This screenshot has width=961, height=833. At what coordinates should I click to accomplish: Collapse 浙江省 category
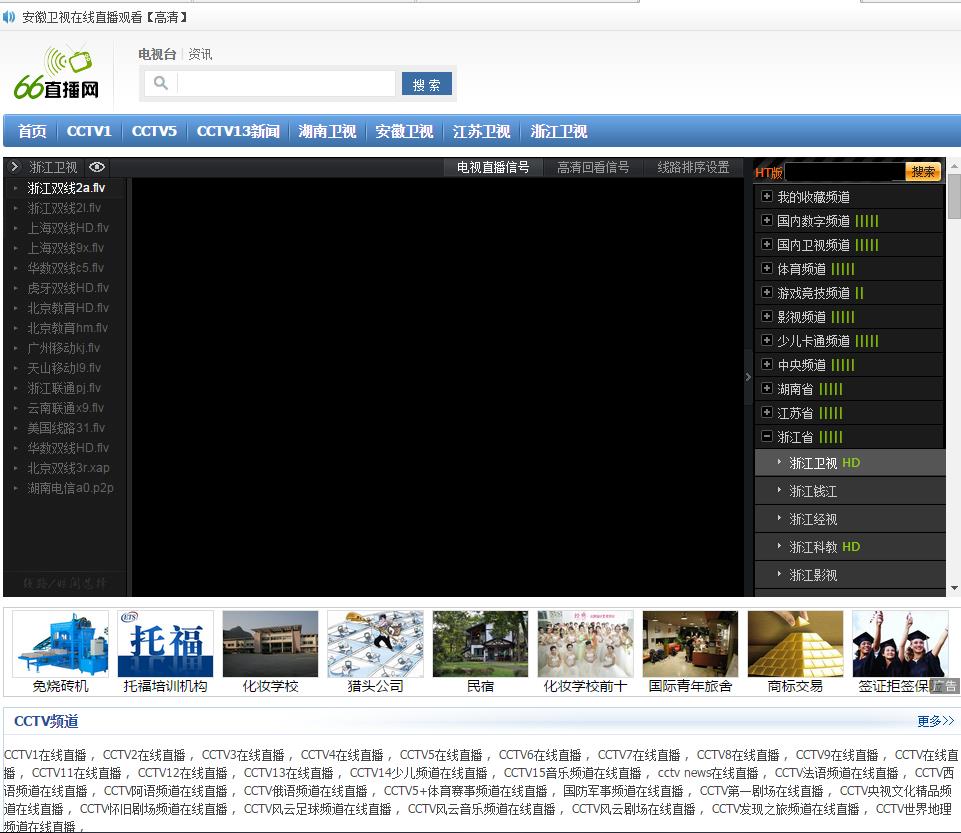[767, 436]
